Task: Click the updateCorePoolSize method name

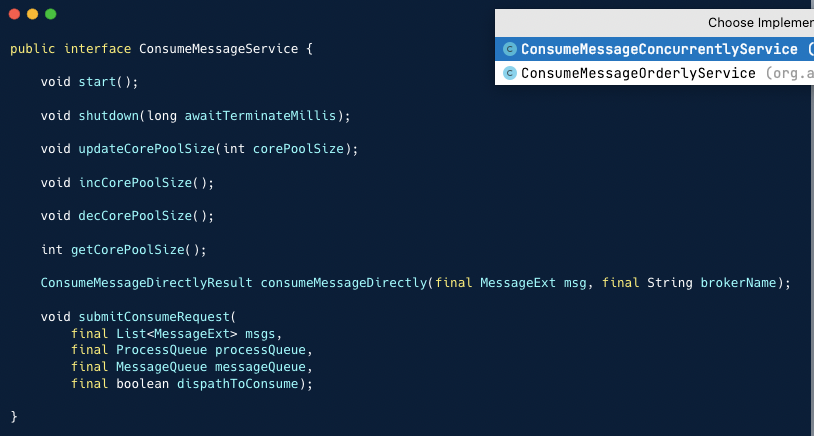Action: coord(146,149)
